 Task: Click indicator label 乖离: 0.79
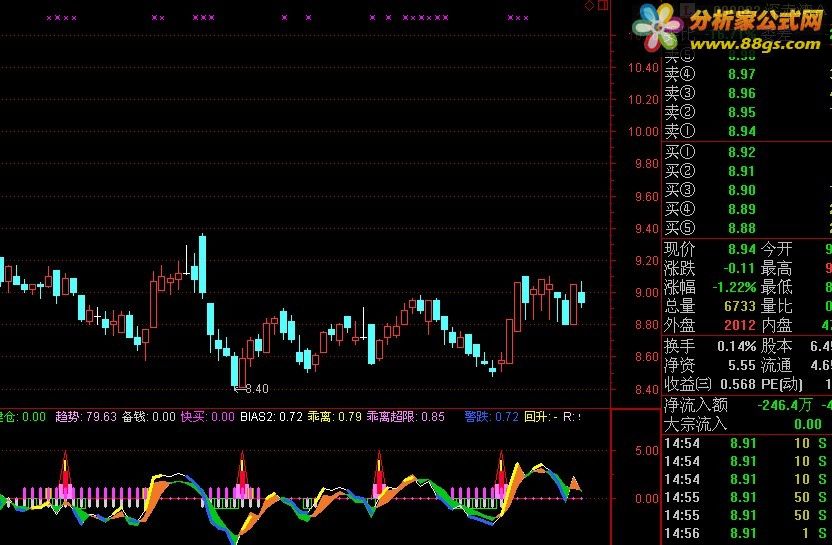point(335,417)
